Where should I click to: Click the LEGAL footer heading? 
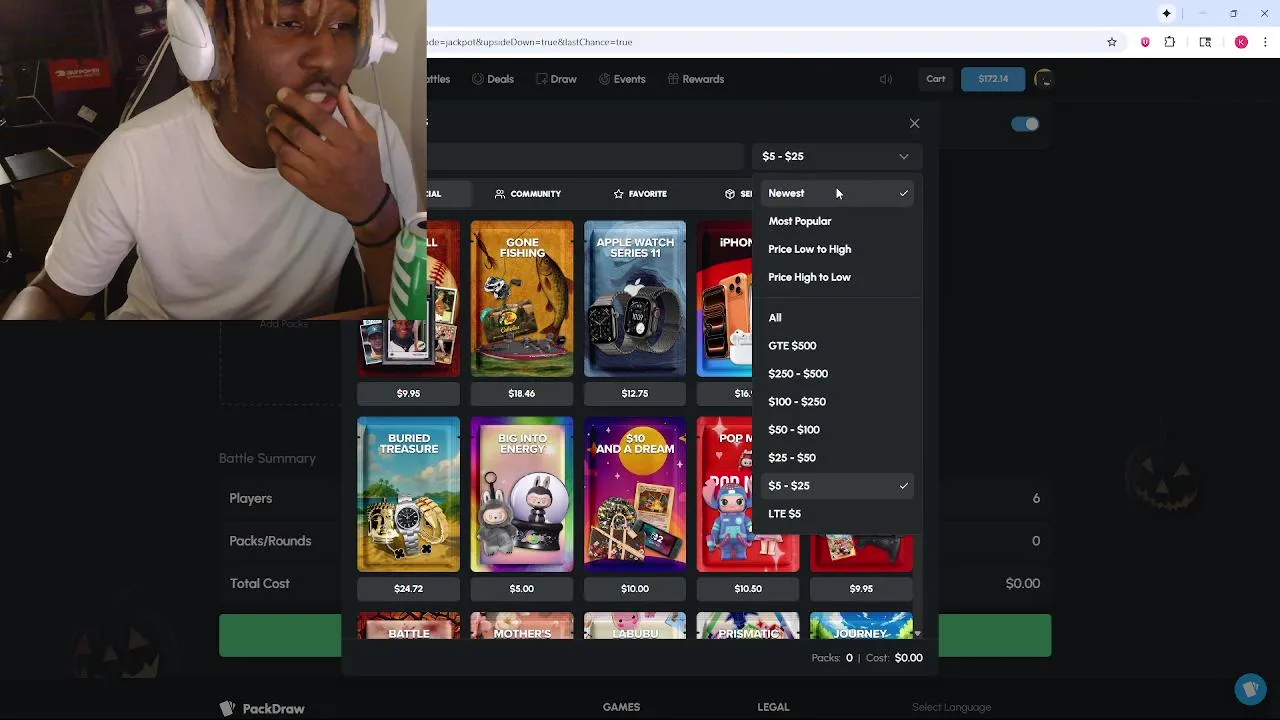coord(773,707)
